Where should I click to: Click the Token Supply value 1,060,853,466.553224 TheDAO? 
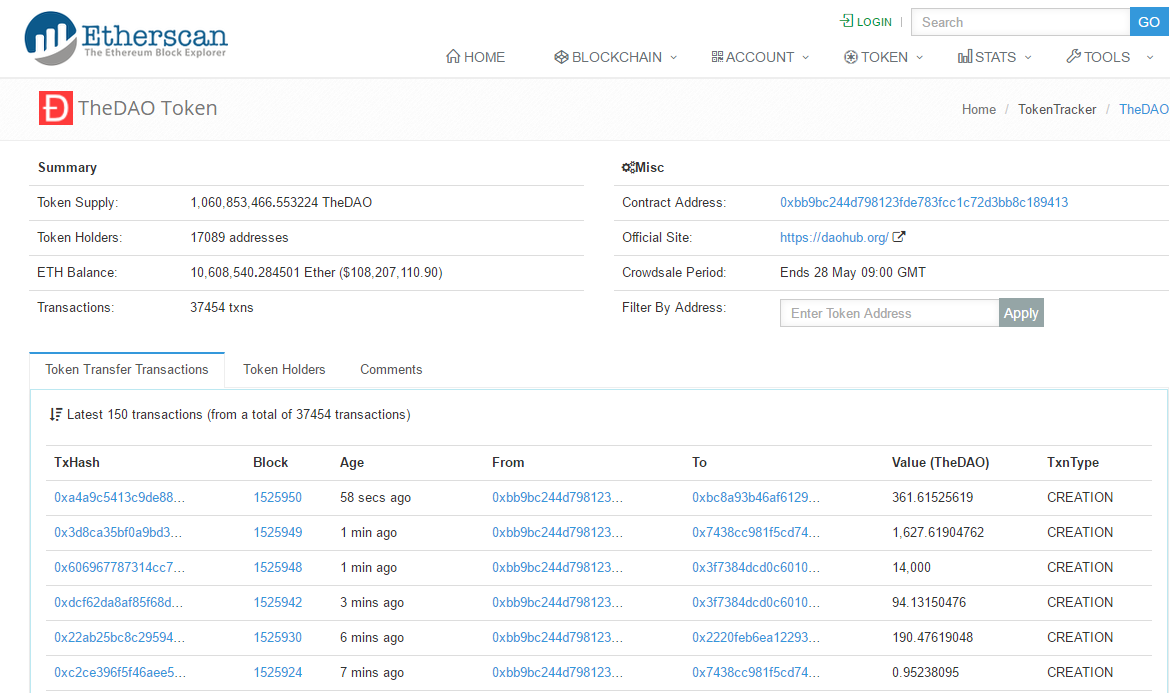click(x=281, y=203)
